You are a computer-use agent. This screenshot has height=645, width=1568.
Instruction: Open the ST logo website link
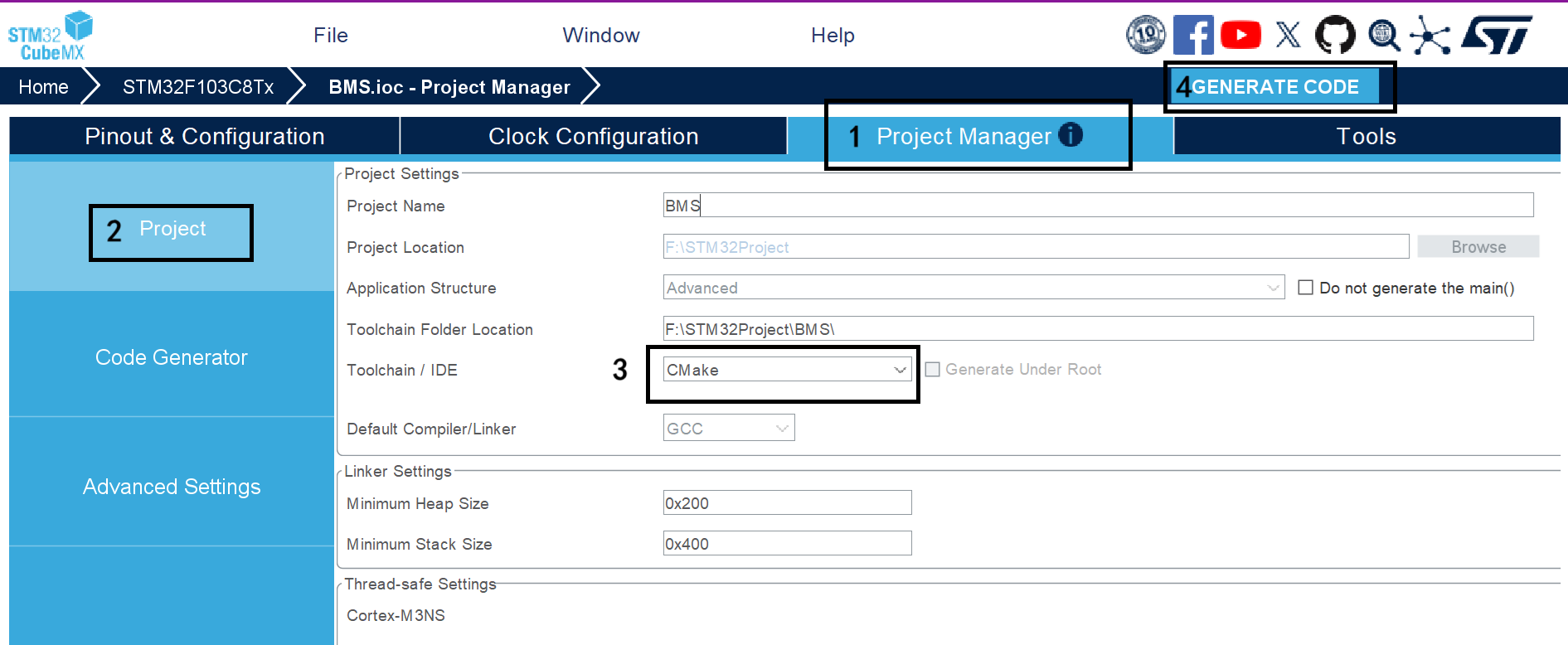(1497, 35)
